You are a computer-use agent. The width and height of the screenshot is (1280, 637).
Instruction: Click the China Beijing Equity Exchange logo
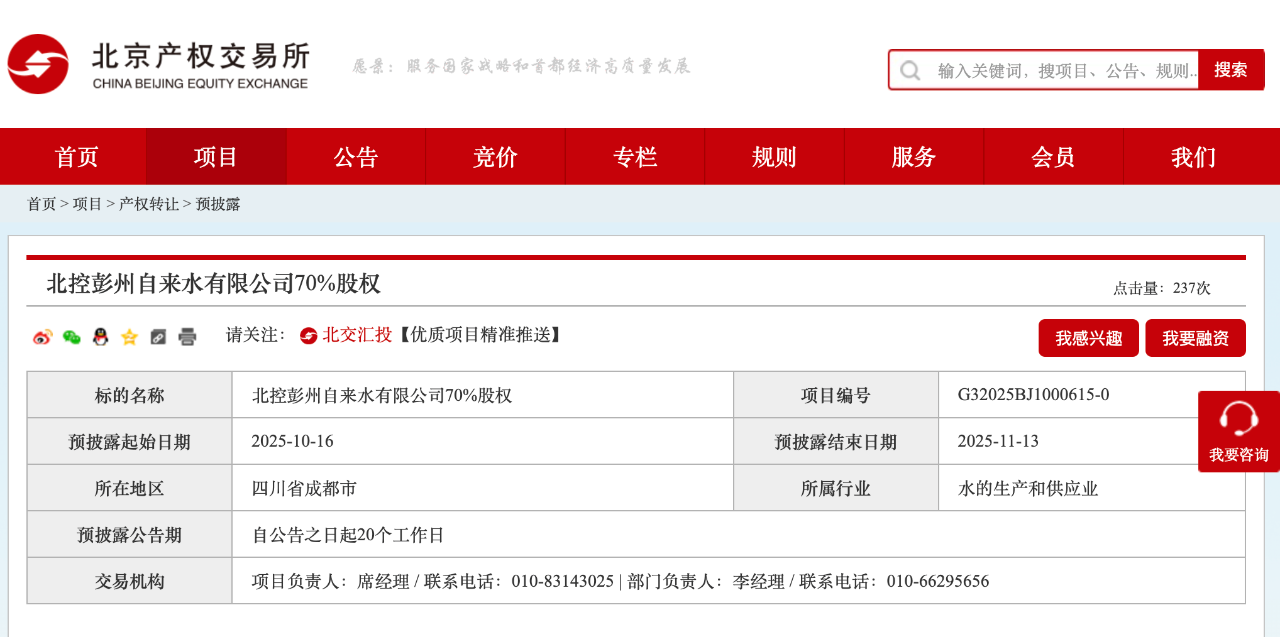tap(158, 64)
